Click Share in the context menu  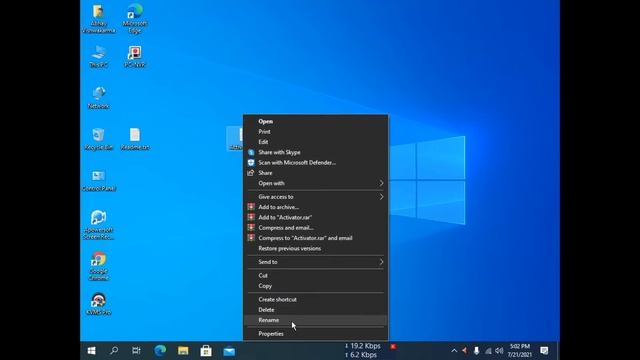coord(316,173)
